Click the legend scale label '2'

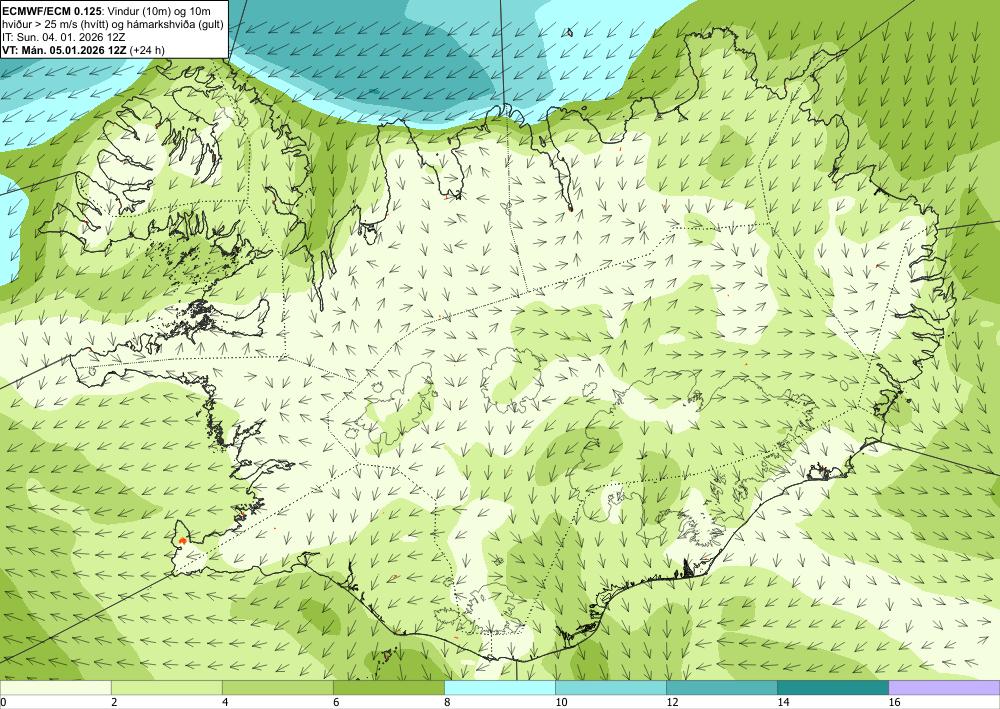point(114,703)
